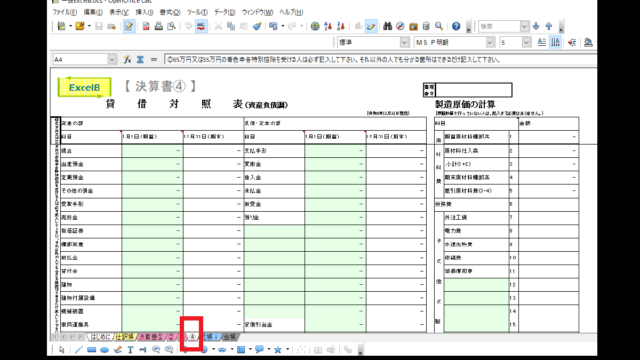
Task: Click the Sort Ascending icon
Action: point(328,27)
